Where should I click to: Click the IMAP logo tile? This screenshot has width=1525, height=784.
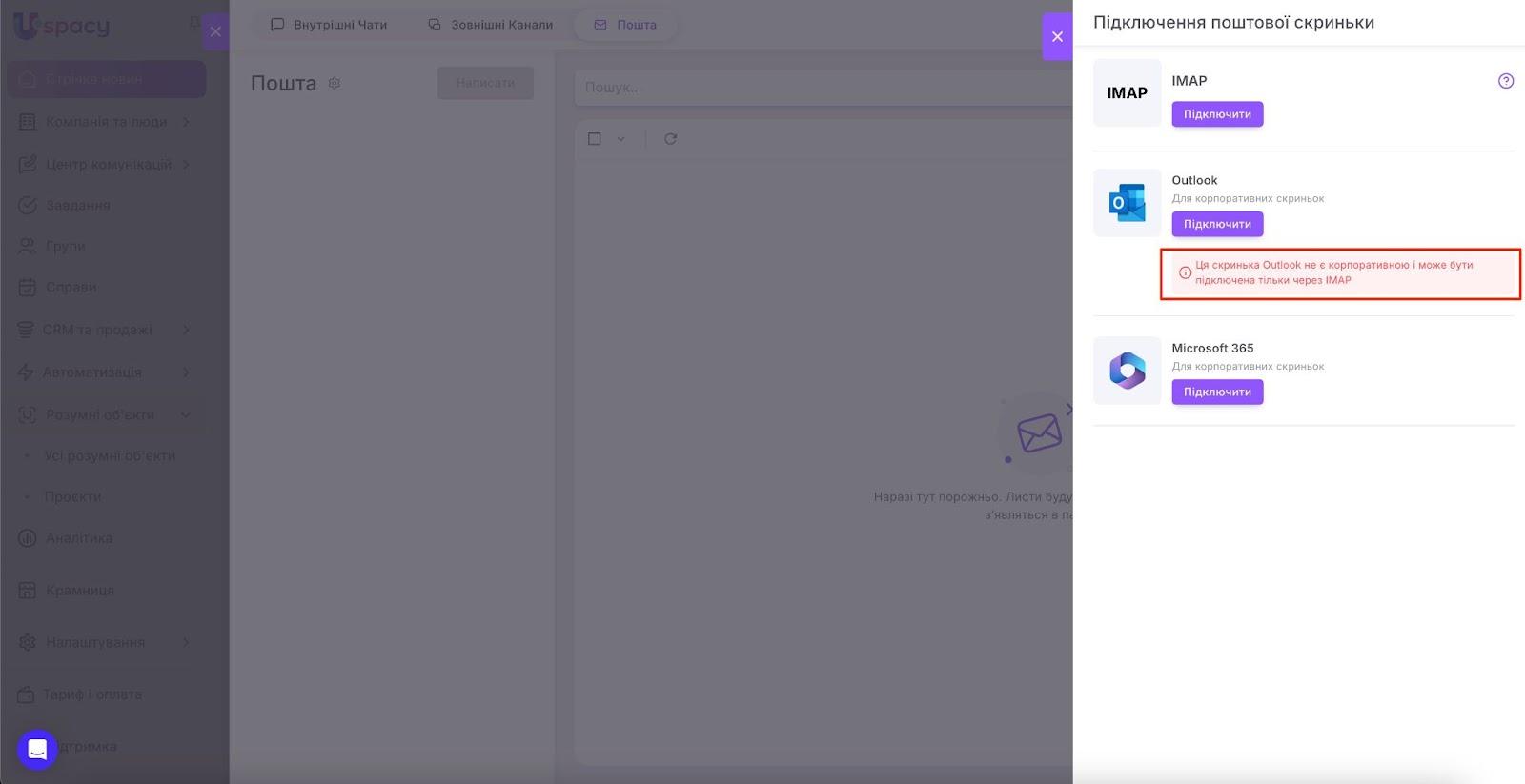click(x=1127, y=92)
